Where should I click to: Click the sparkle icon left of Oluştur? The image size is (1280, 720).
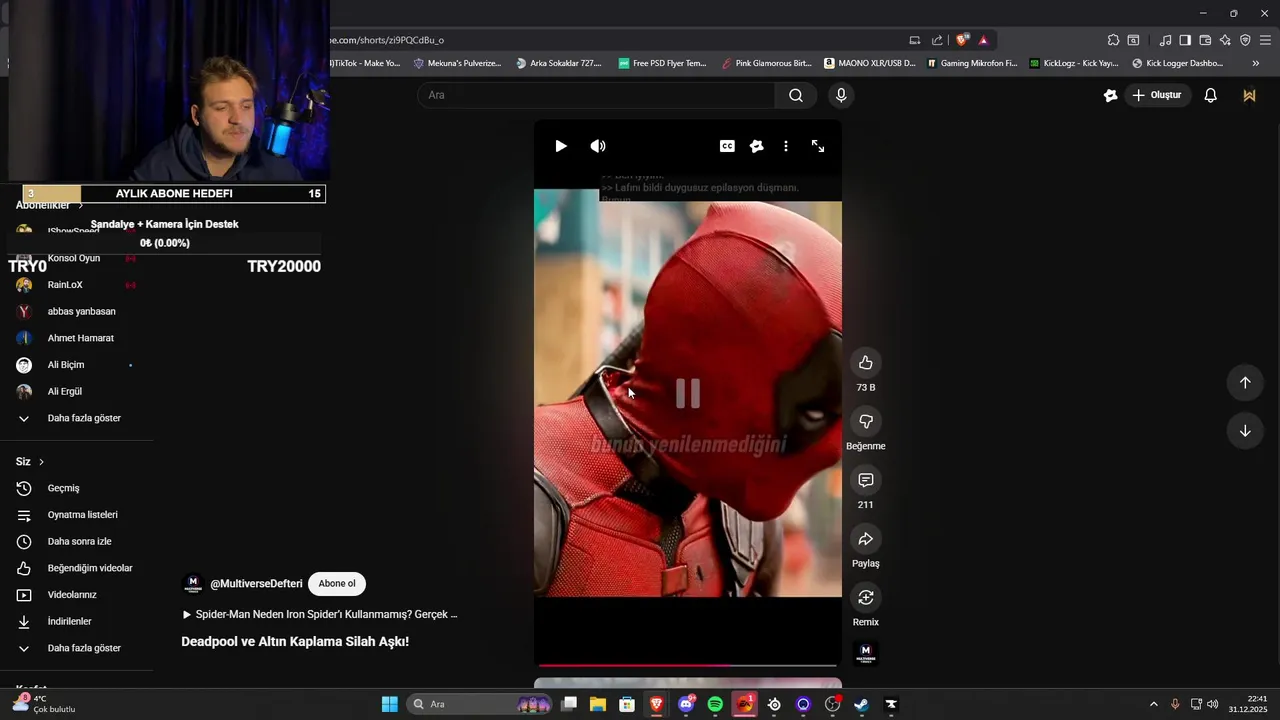pyautogui.click(x=1110, y=95)
